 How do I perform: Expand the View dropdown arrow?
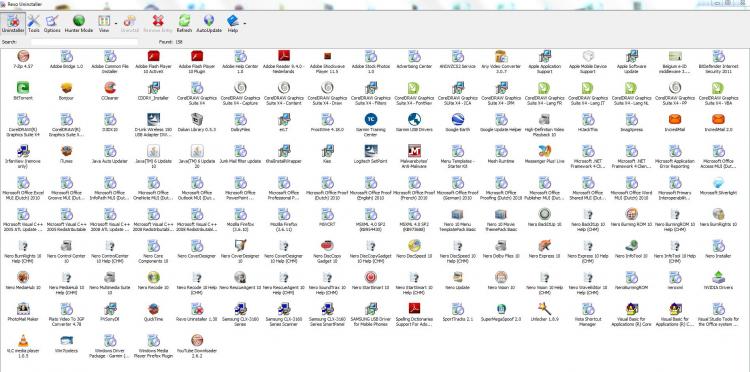coord(116,22)
